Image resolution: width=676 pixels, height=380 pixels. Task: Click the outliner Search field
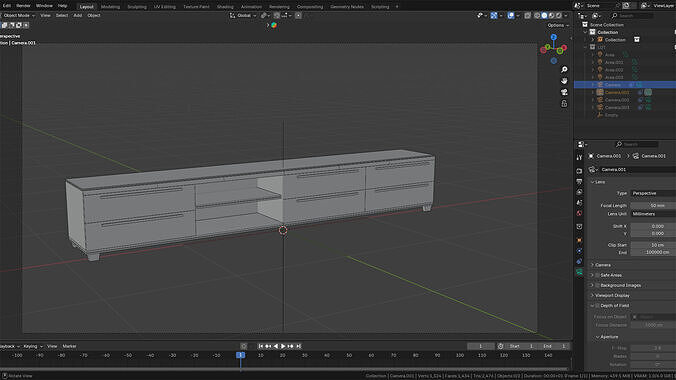point(632,16)
